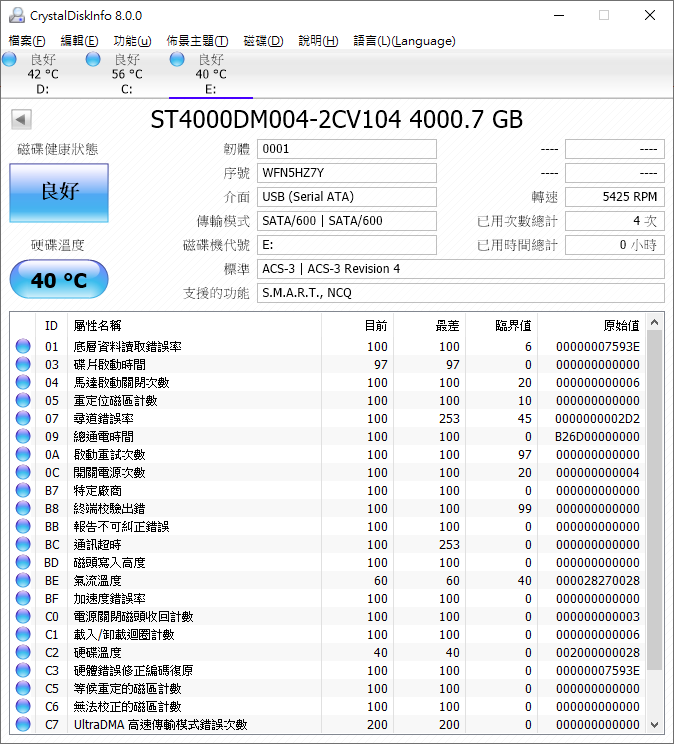Click the 臨界值 column header
Screen dimensions: 674x744
(x=501, y=326)
